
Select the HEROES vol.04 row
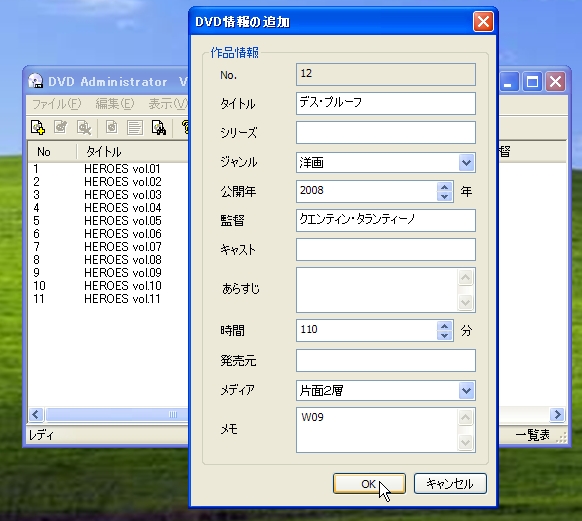point(108,208)
